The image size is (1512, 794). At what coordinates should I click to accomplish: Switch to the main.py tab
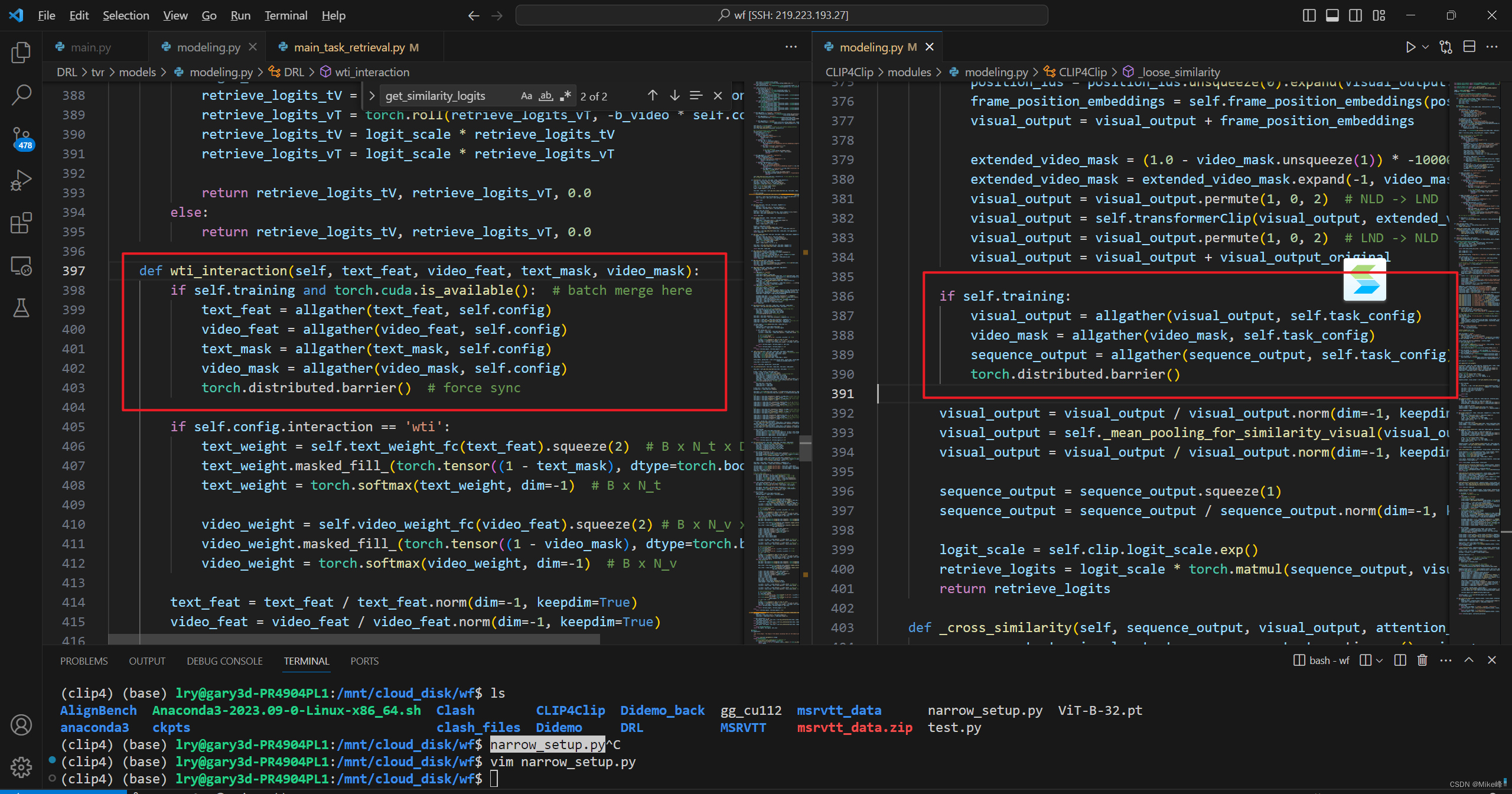tap(90, 47)
